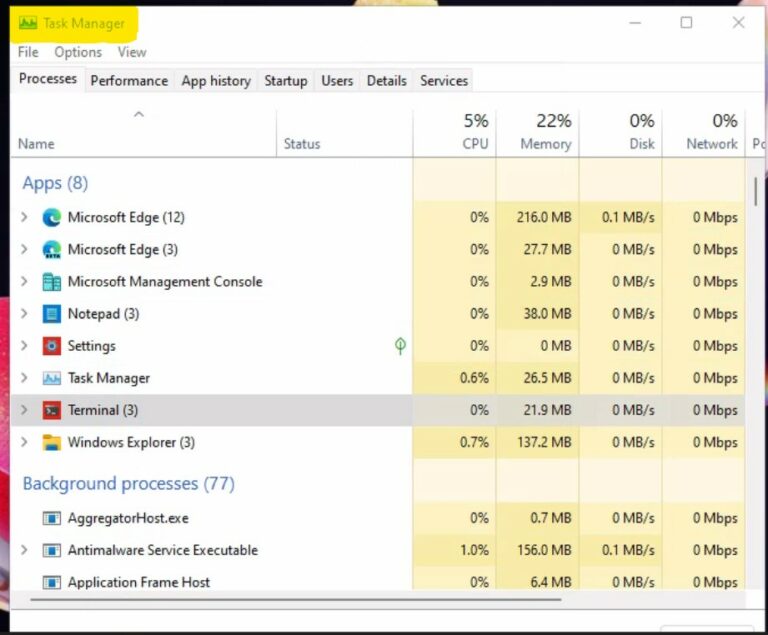Viewport: 768px width, 635px height.
Task: Click the Microsoft Edge Beta (3) icon
Action: (x=51, y=249)
